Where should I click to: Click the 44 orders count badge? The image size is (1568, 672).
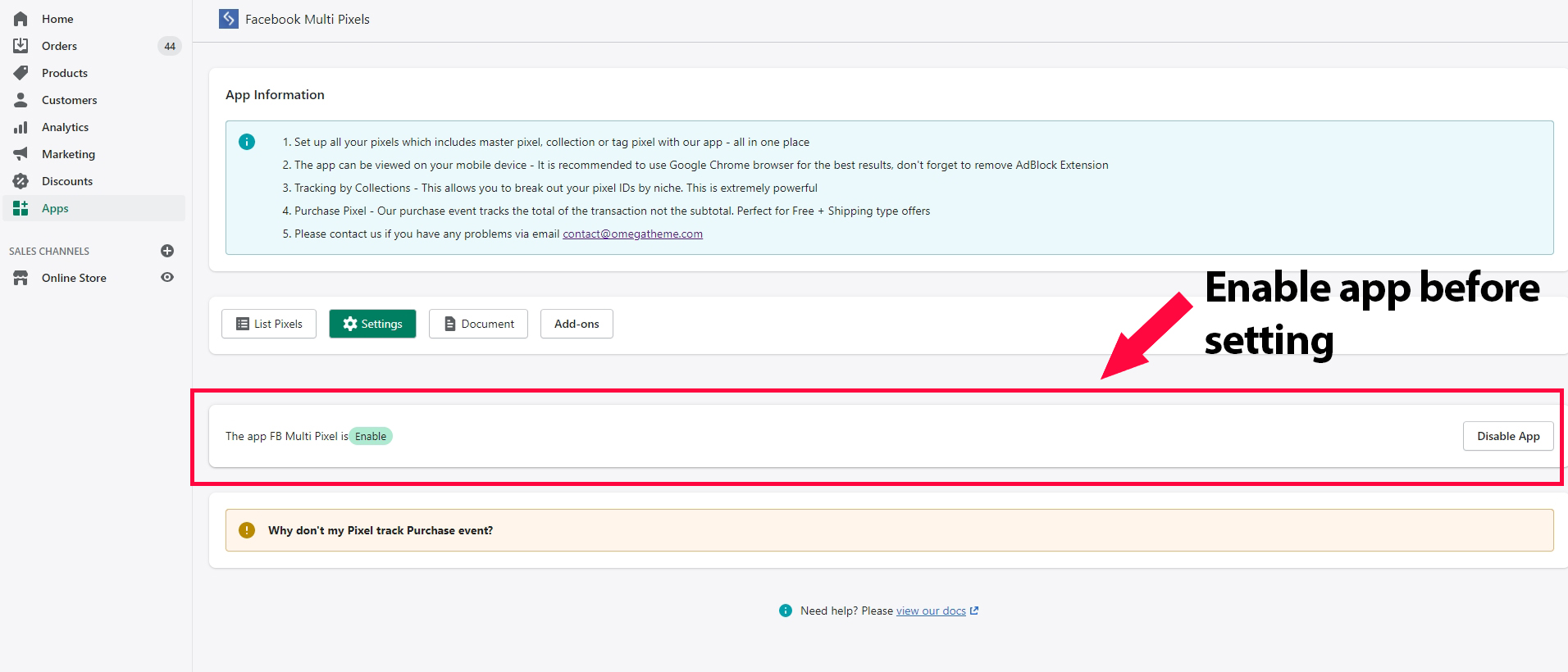click(x=170, y=46)
